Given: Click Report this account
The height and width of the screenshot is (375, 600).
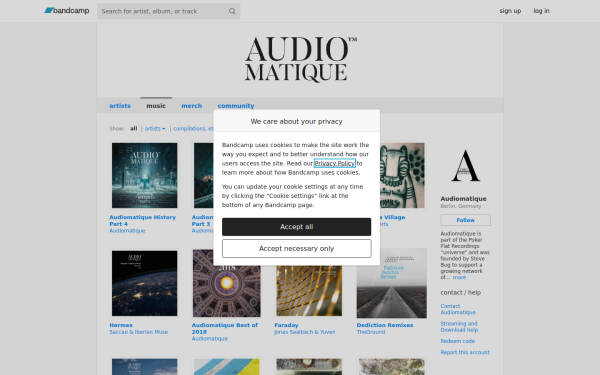Looking at the screenshot, I should pos(465,352).
